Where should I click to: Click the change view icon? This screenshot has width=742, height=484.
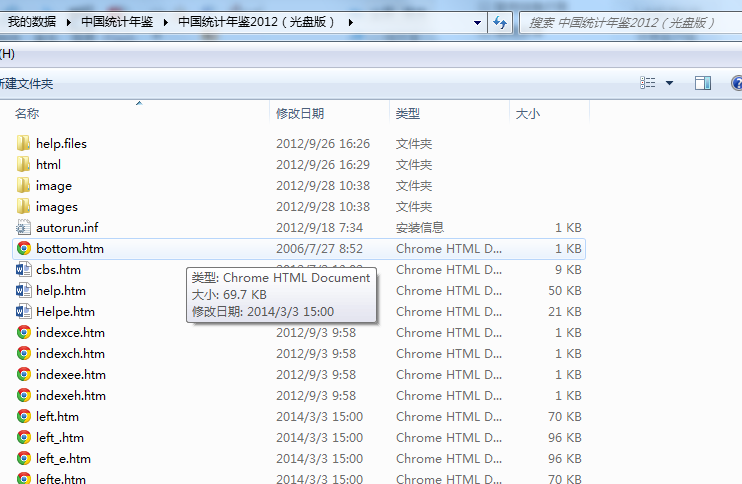coord(648,83)
